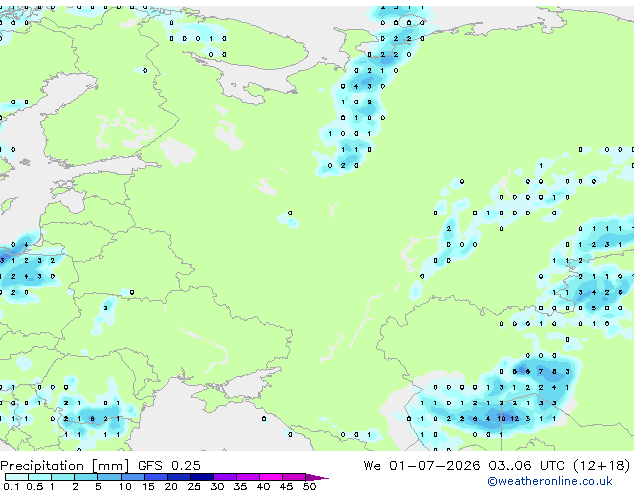This screenshot has height=490, width=634.
Task: Click the 25–30 mm navy legend swatch
Action: click(202, 477)
